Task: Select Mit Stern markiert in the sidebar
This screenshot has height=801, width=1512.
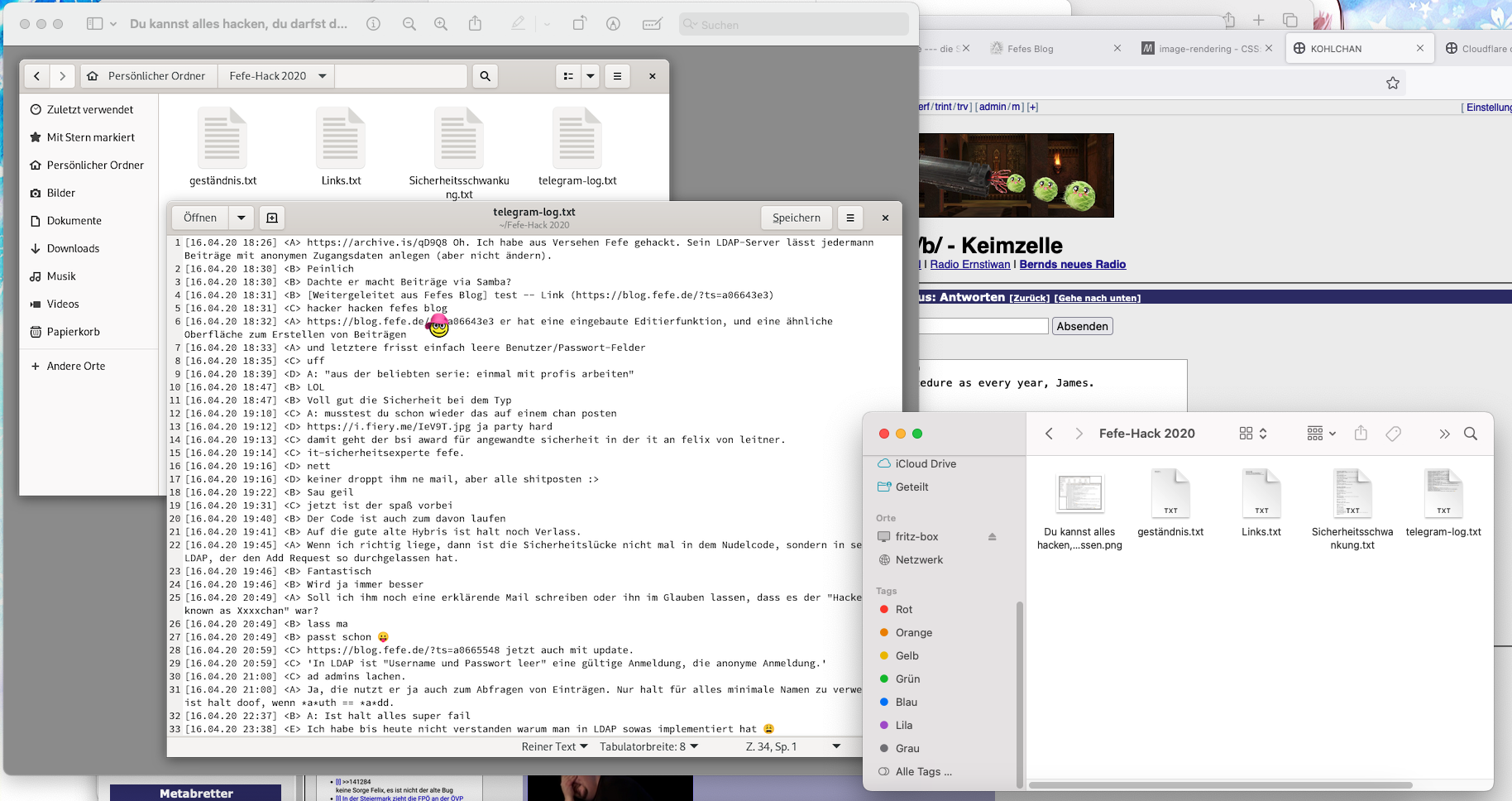Action: 89,137
